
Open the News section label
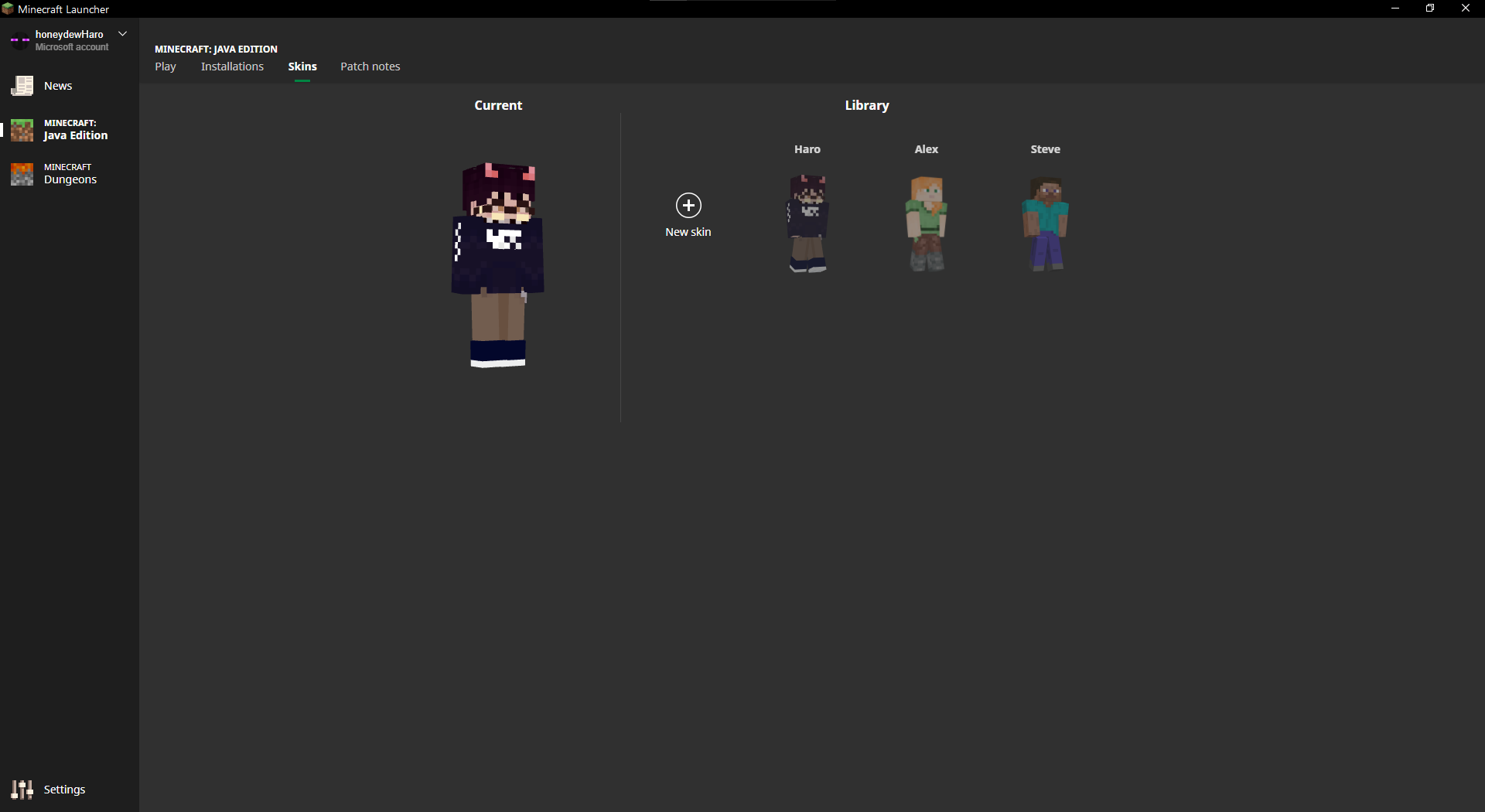58,86
